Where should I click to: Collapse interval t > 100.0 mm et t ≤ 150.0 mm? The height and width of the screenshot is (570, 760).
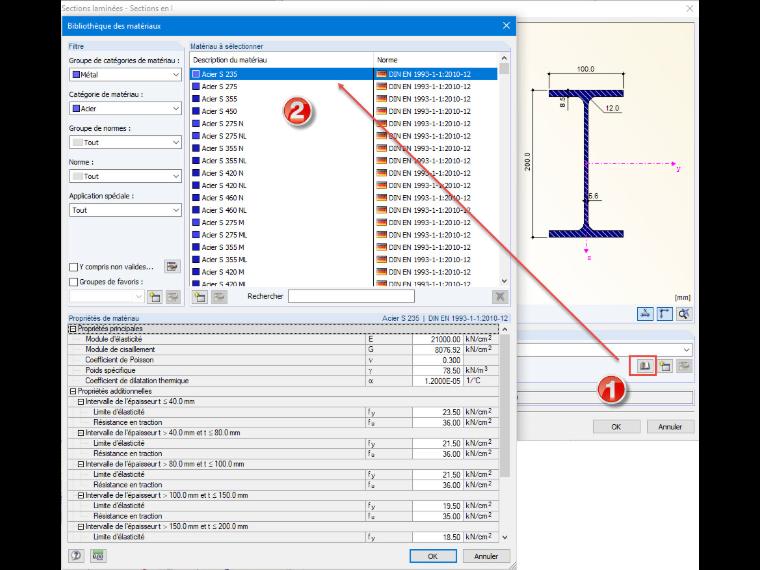click(x=81, y=495)
